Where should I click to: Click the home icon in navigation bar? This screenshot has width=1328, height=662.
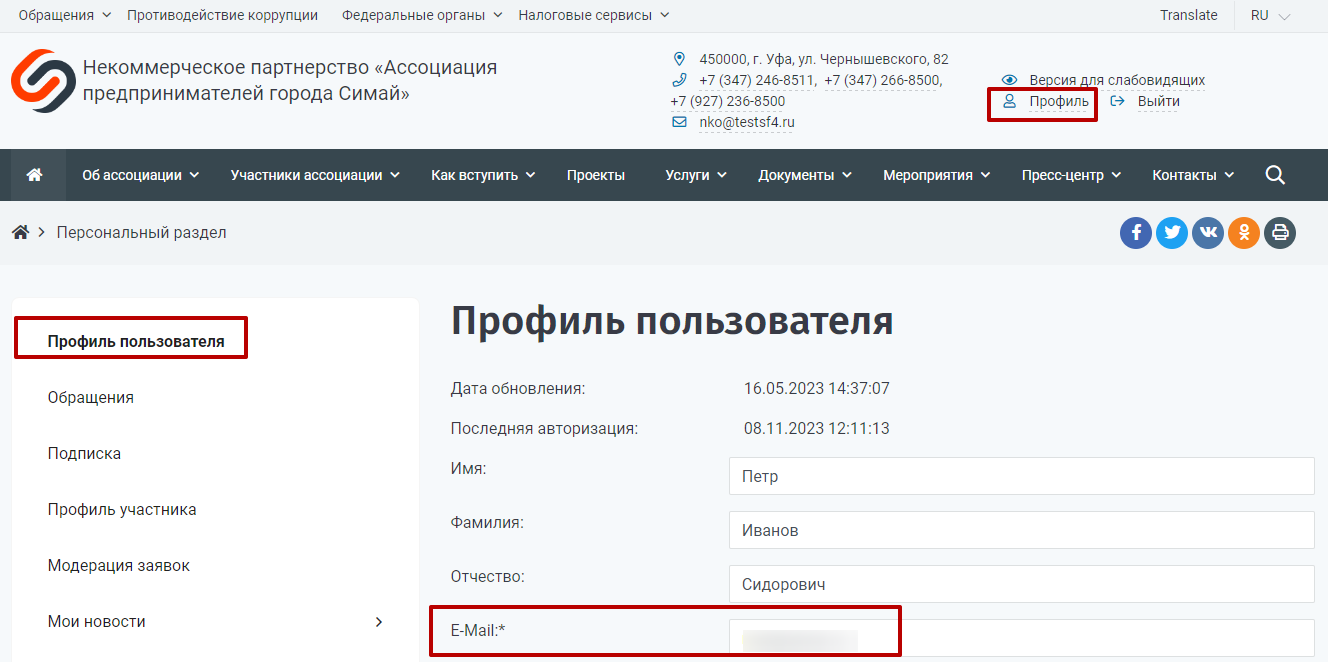35,175
